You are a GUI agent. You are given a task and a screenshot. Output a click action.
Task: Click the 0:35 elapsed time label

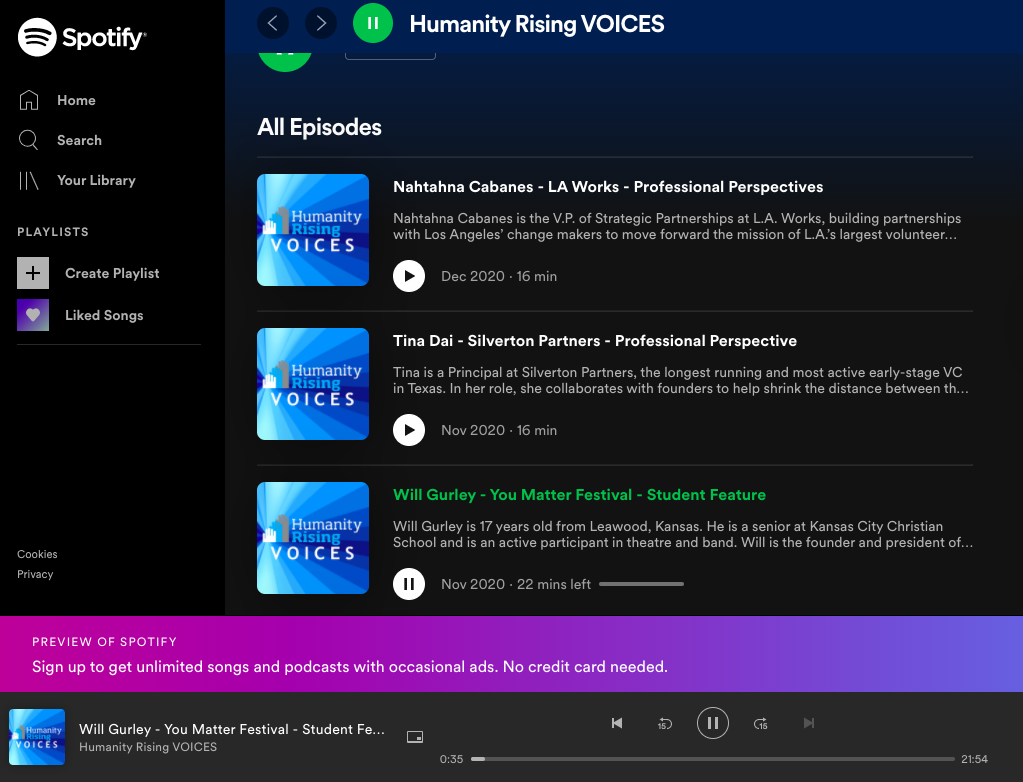click(451, 759)
